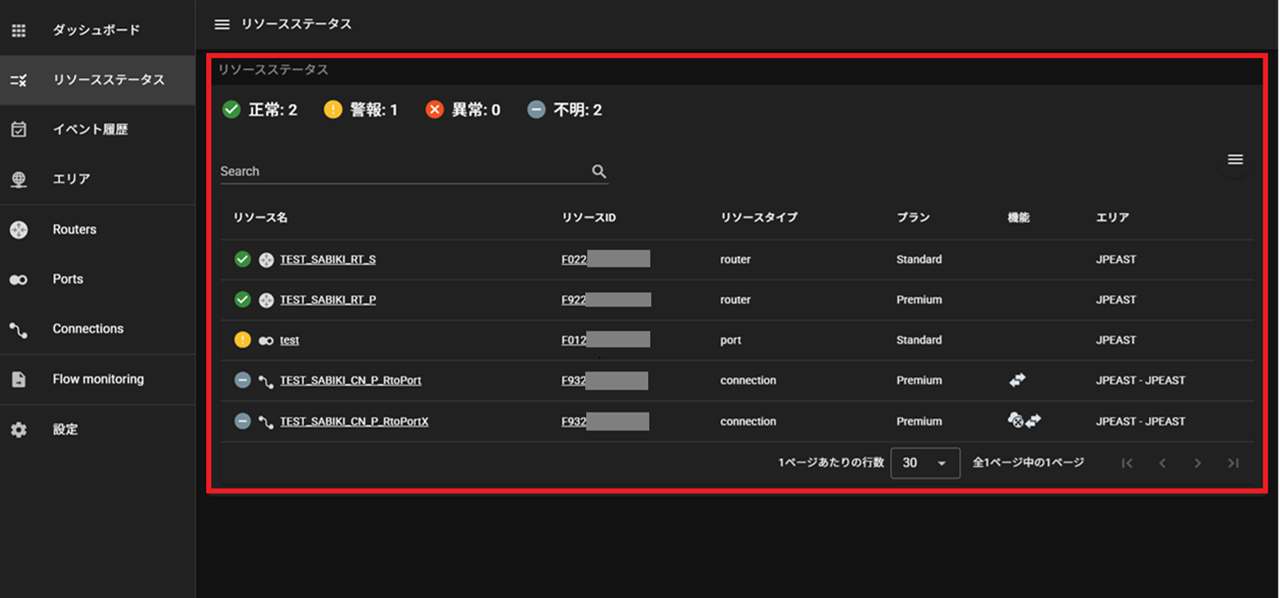Sort by エリア column header
The width and height of the screenshot is (1280, 598).
(x=1112, y=217)
